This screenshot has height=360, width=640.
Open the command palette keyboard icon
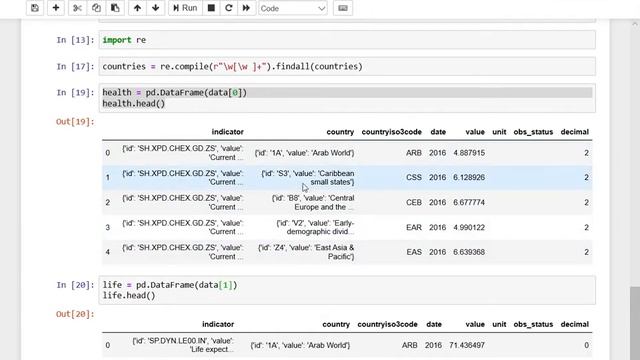coord(343,8)
